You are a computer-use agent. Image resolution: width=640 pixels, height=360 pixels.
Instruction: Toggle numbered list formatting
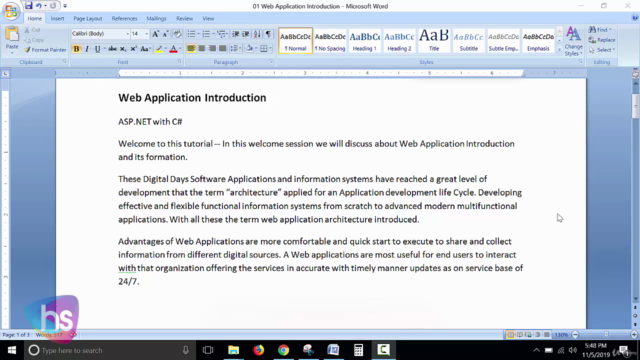click(x=206, y=34)
